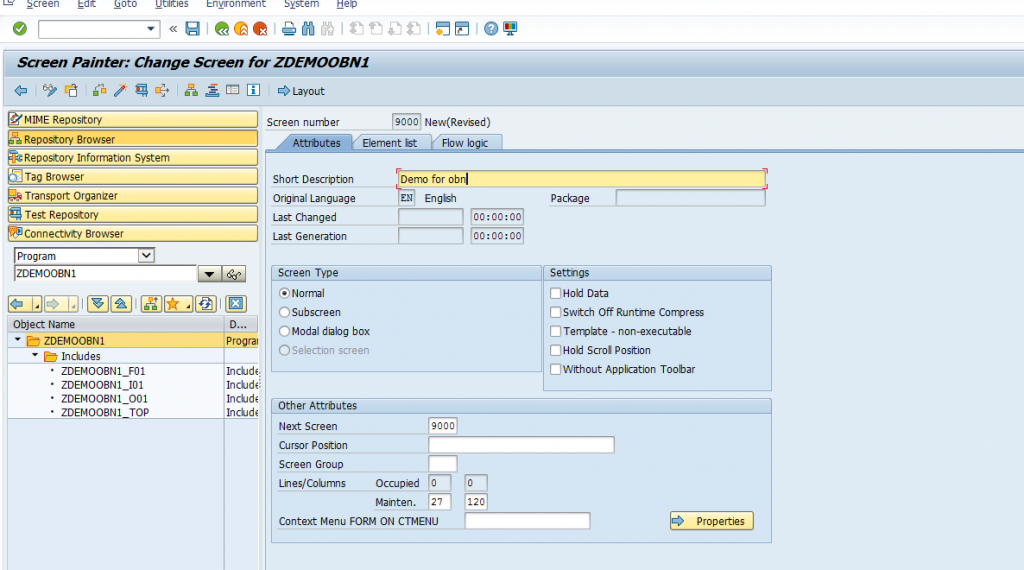Image resolution: width=1024 pixels, height=570 pixels.
Task: Click the Check syntax icon
Action: point(99,91)
